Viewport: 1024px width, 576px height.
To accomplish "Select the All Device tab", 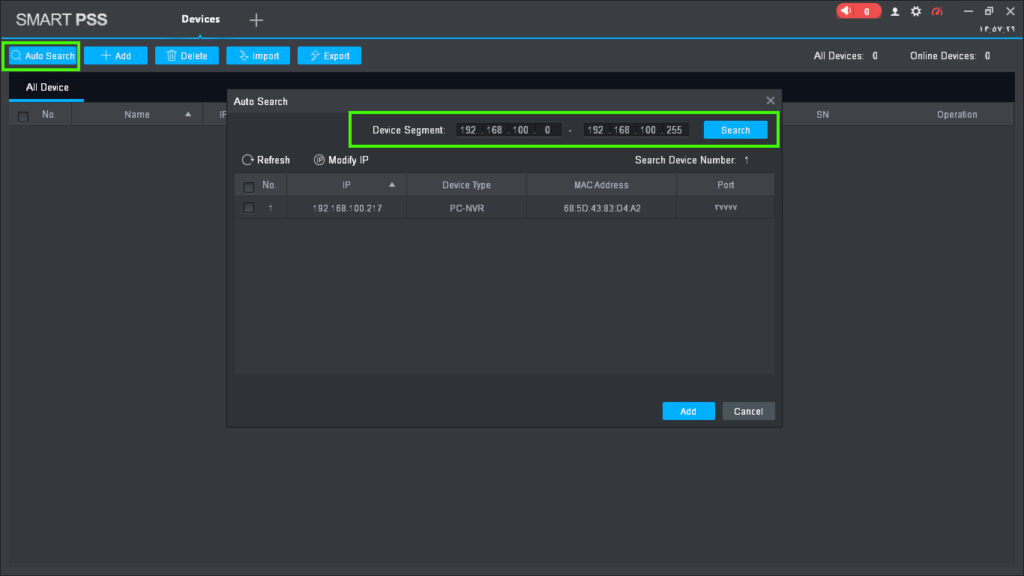I will (x=47, y=88).
